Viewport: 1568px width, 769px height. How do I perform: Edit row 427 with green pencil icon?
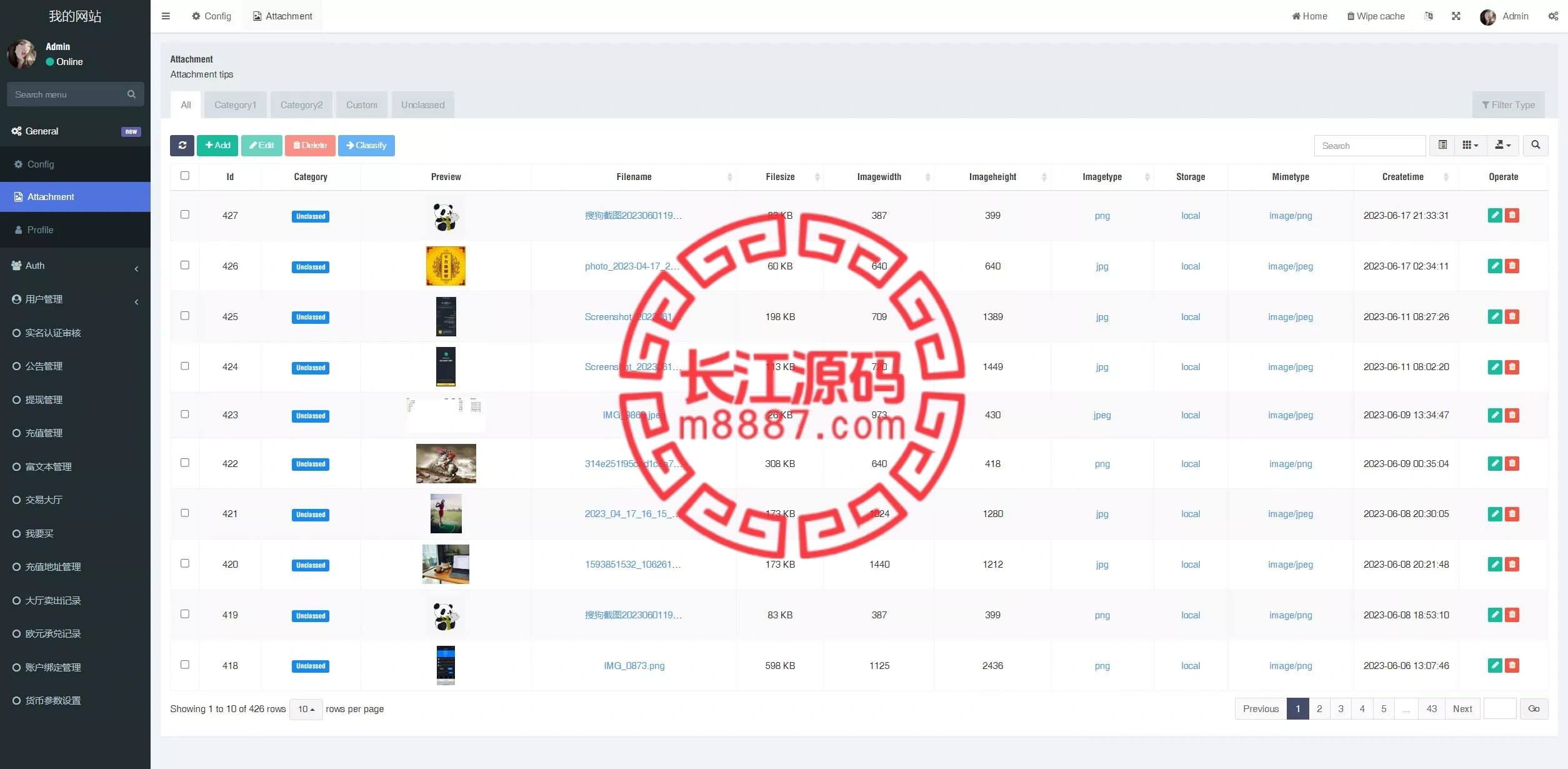point(1495,215)
